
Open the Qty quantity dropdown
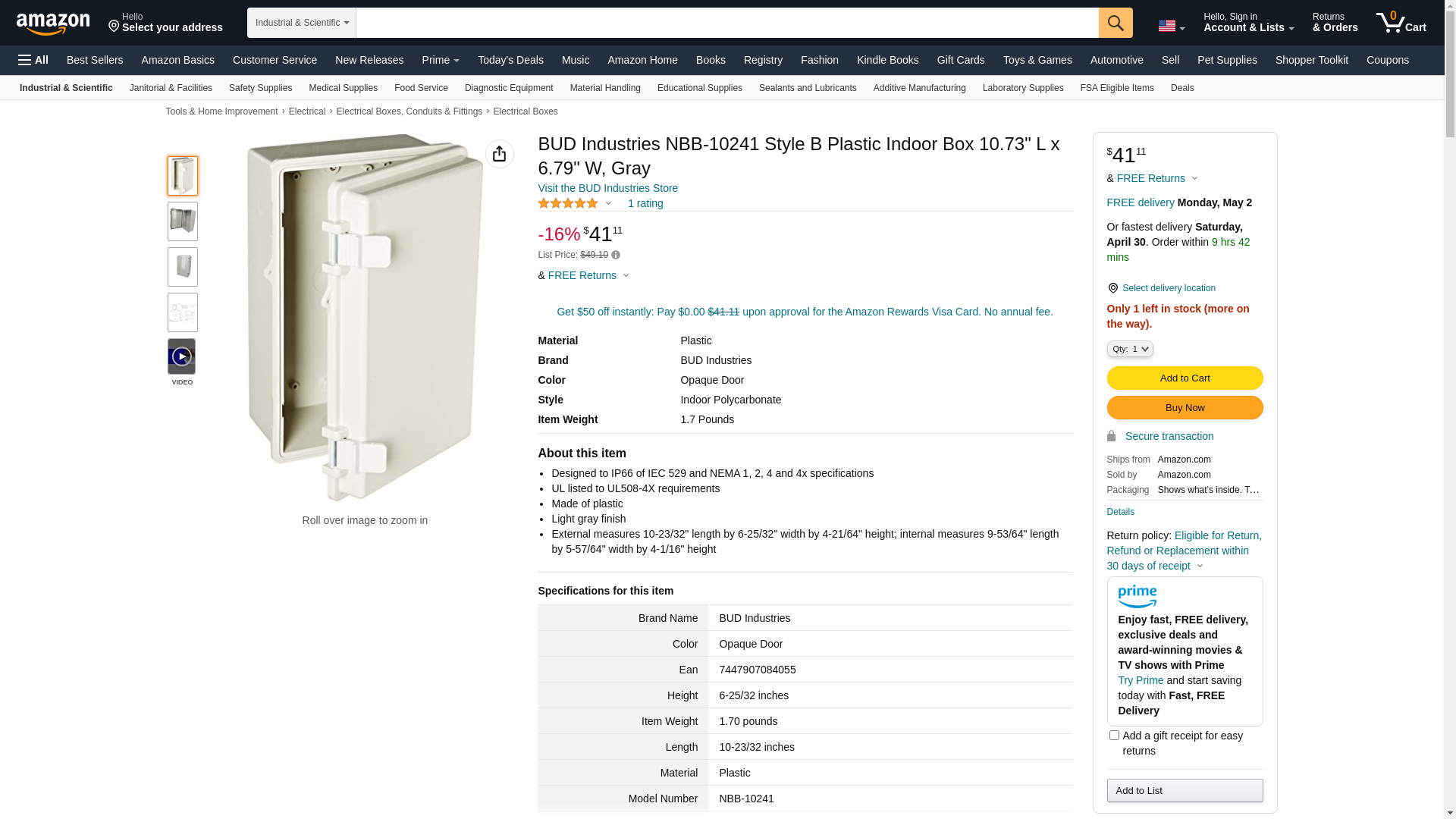[1129, 349]
